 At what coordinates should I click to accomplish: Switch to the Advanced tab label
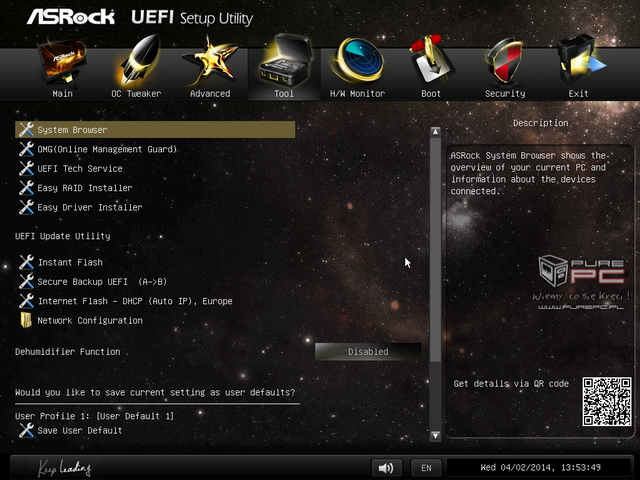(210, 94)
